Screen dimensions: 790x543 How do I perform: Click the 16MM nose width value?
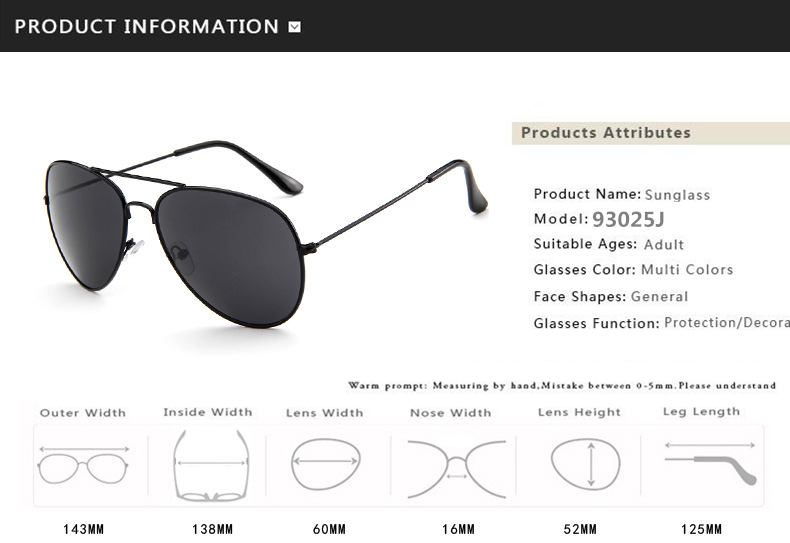tap(459, 529)
